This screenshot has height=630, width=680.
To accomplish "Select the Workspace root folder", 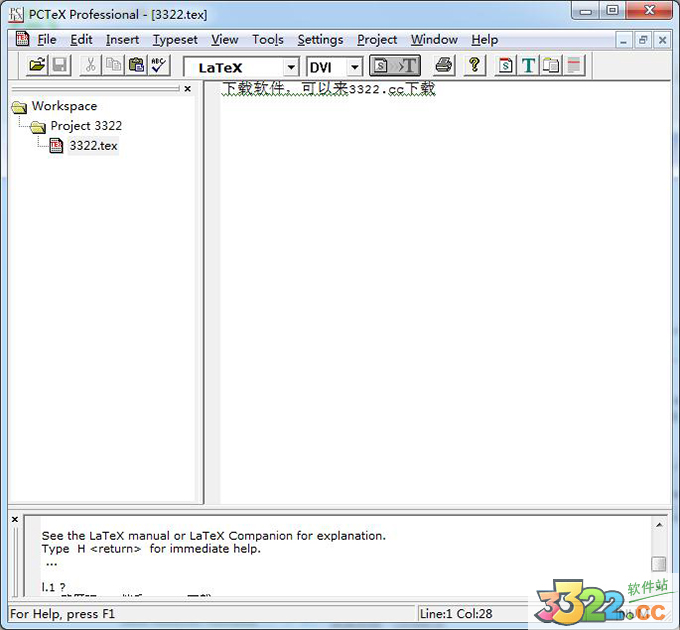I will pyautogui.click(x=64, y=106).
